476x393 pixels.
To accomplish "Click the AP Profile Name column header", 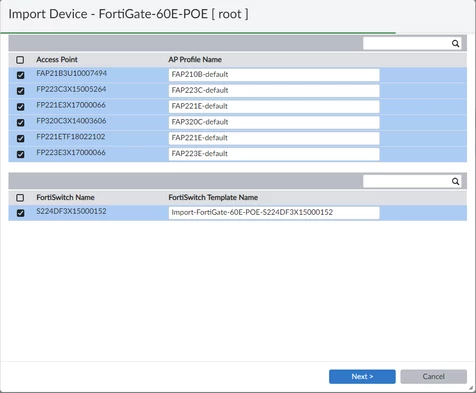I will [x=195, y=60].
